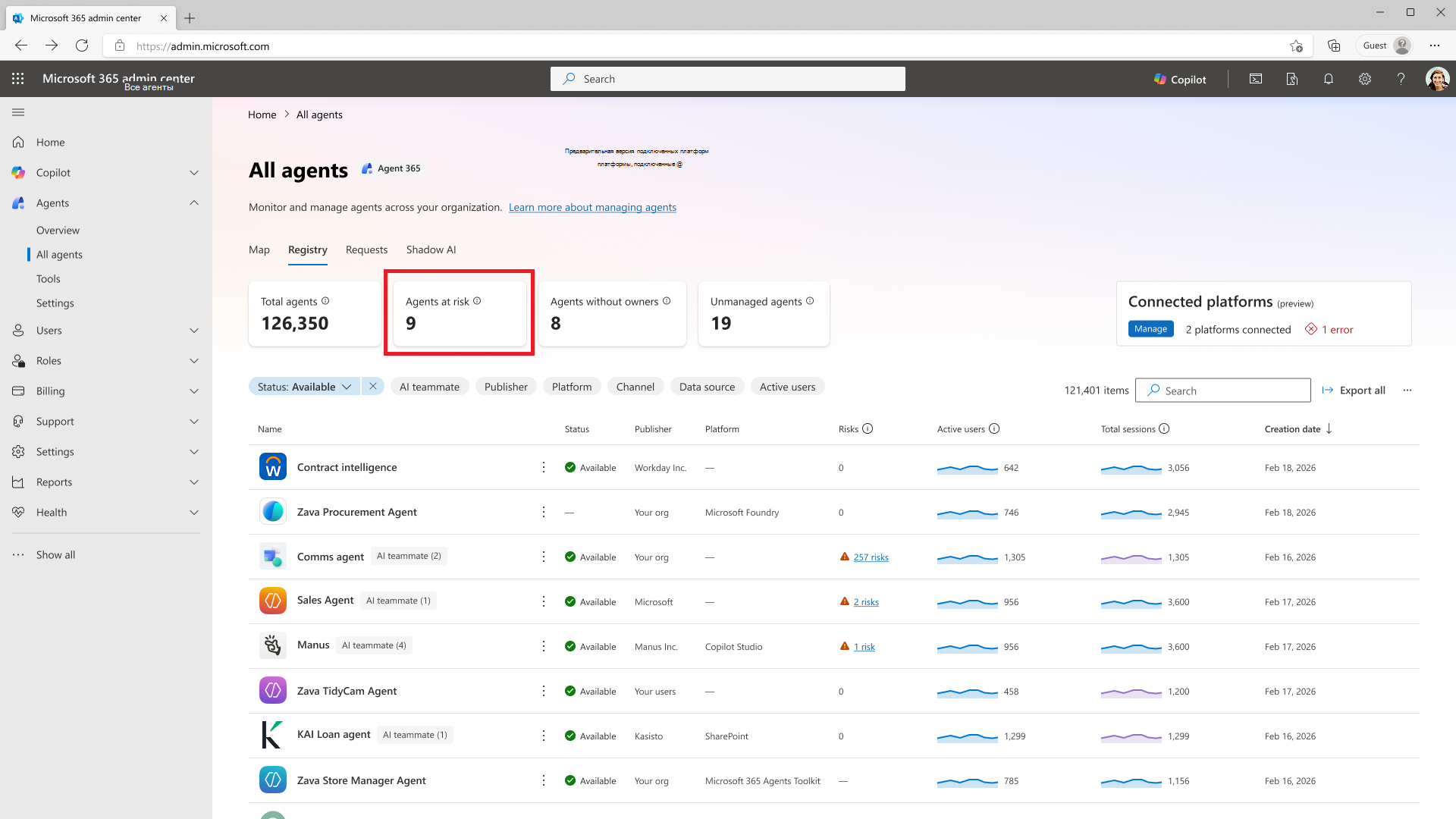The image size is (1456, 819).
Task: Open the Shadow AI tab
Action: pos(431,249)
